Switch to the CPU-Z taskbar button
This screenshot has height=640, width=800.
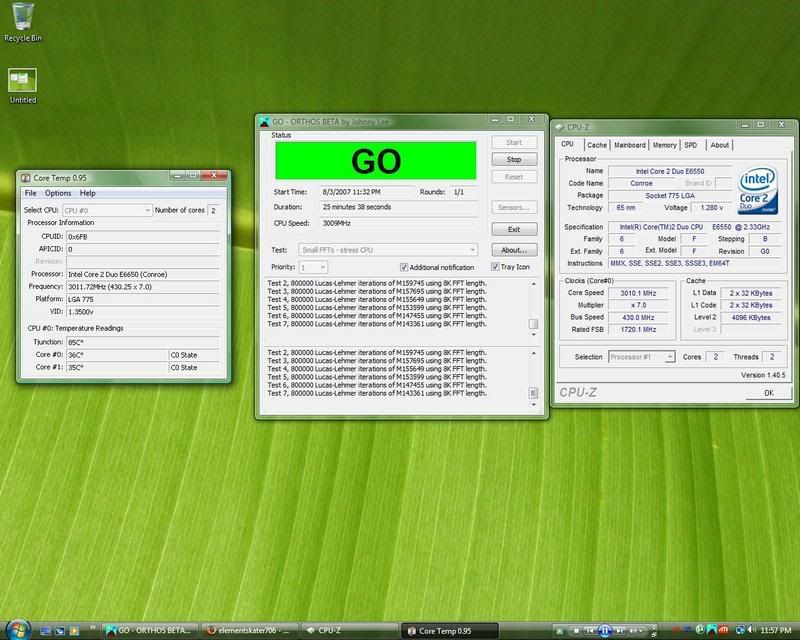pos(345,630)
